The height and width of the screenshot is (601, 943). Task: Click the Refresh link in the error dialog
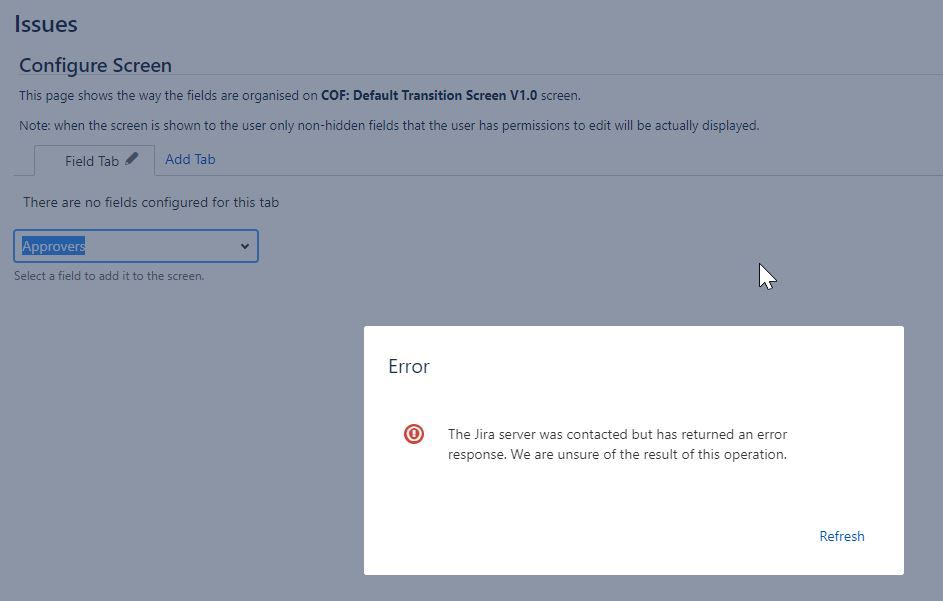(x=841, y=536)
